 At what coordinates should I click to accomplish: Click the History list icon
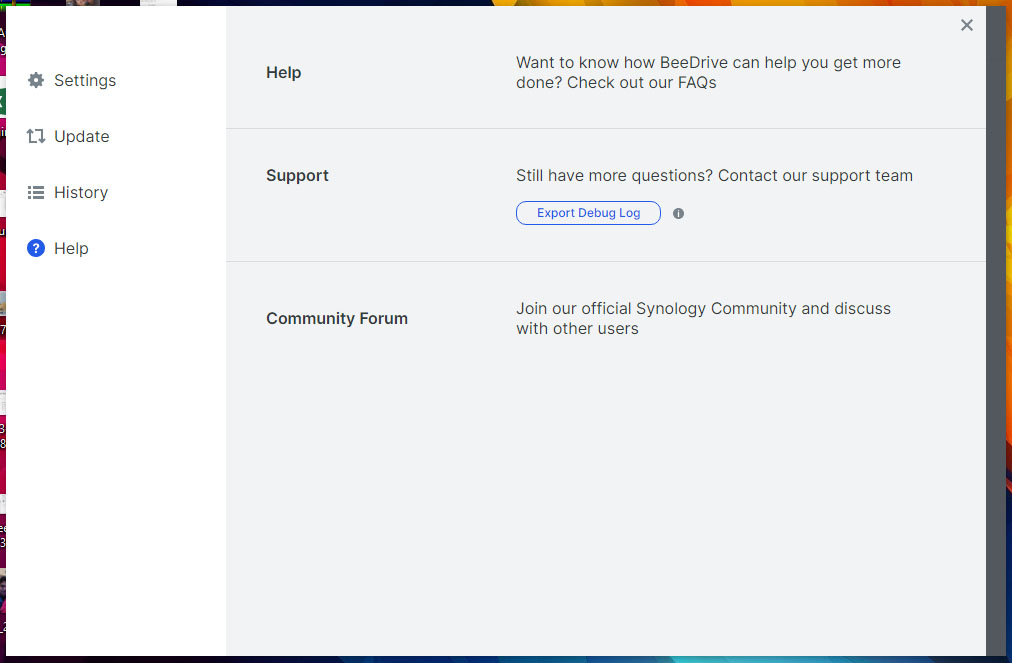point(36,192)
